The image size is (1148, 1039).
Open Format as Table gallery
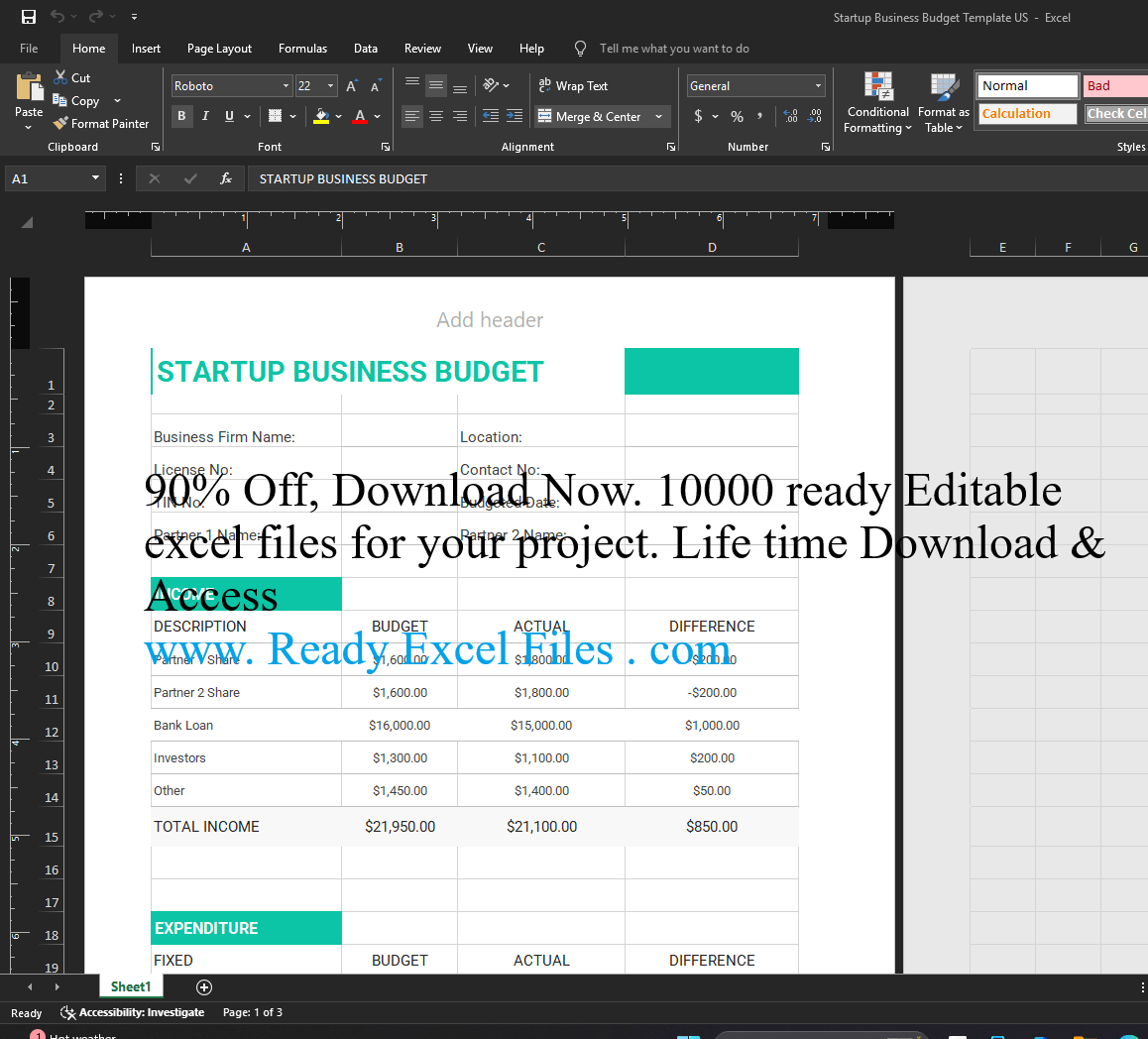pyautogui.click(x=943, y=102)
